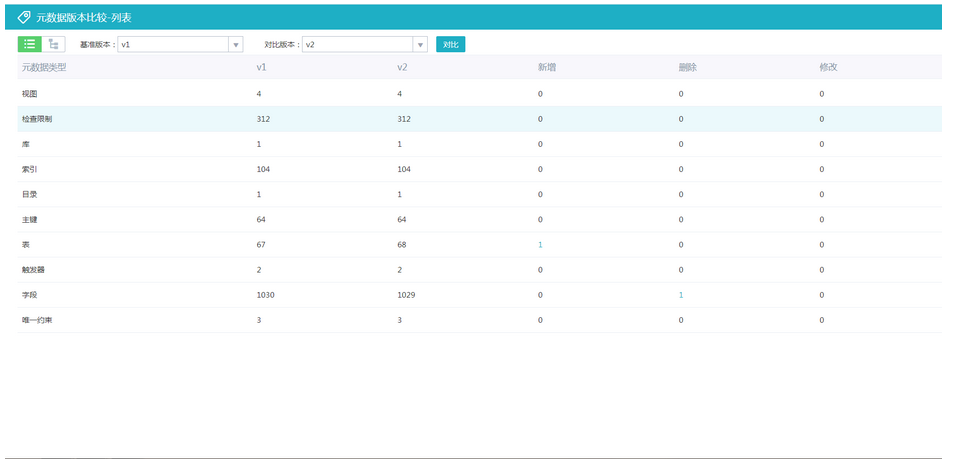Switch to the list view icon
Image resolution: width=960 pixels, height=474 pixels.
[x=30, y=44]
